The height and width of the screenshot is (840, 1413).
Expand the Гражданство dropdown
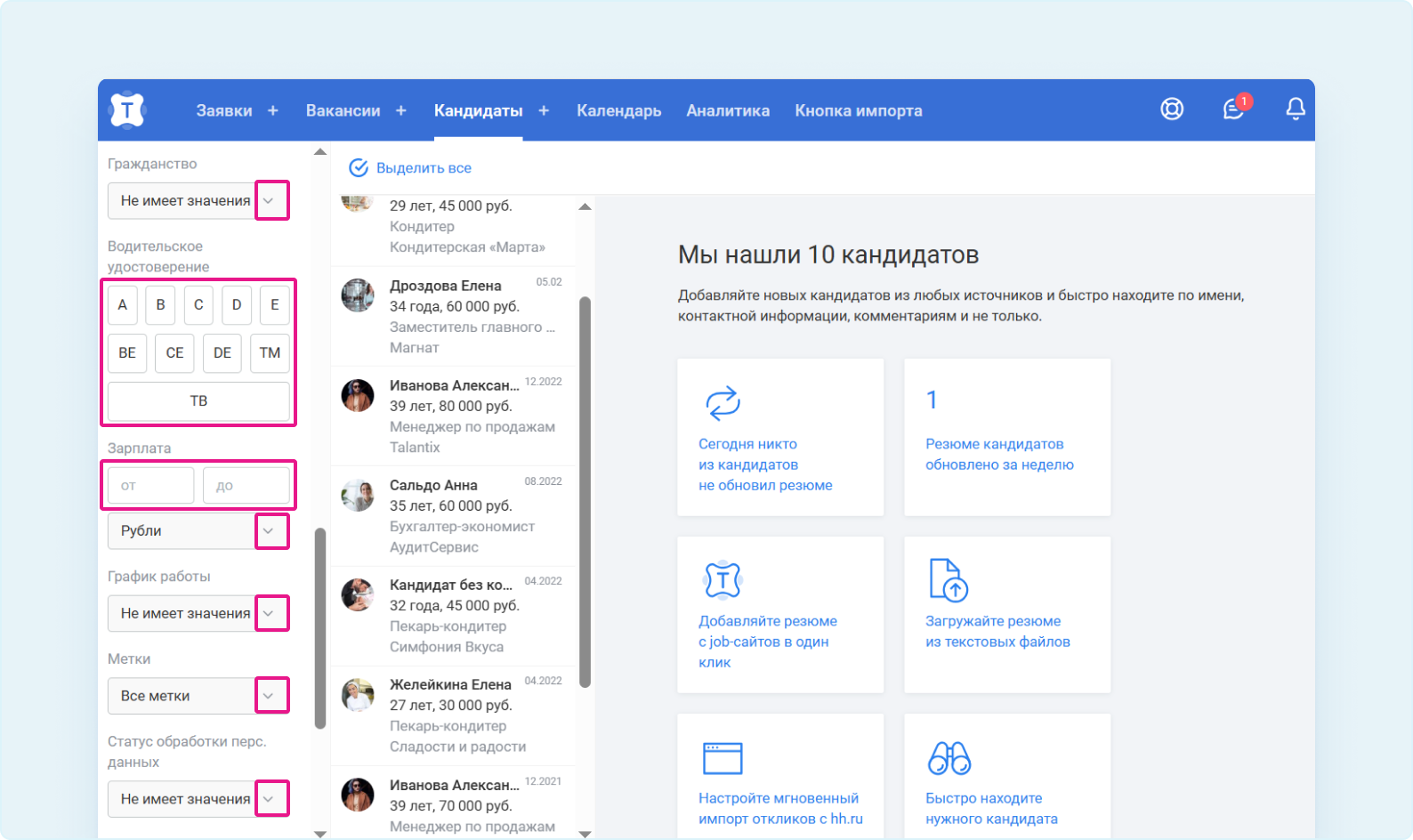[270, 200]
